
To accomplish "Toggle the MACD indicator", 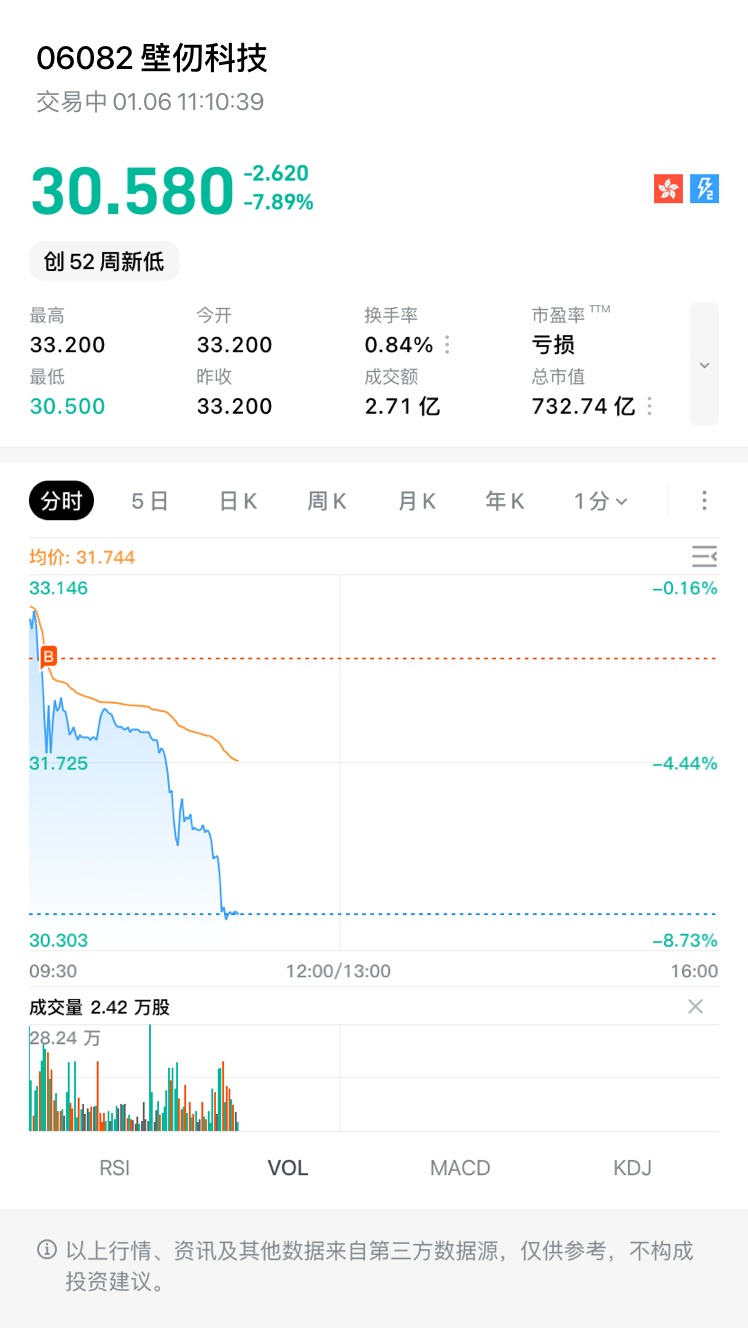I will (x=460, y=1167).
